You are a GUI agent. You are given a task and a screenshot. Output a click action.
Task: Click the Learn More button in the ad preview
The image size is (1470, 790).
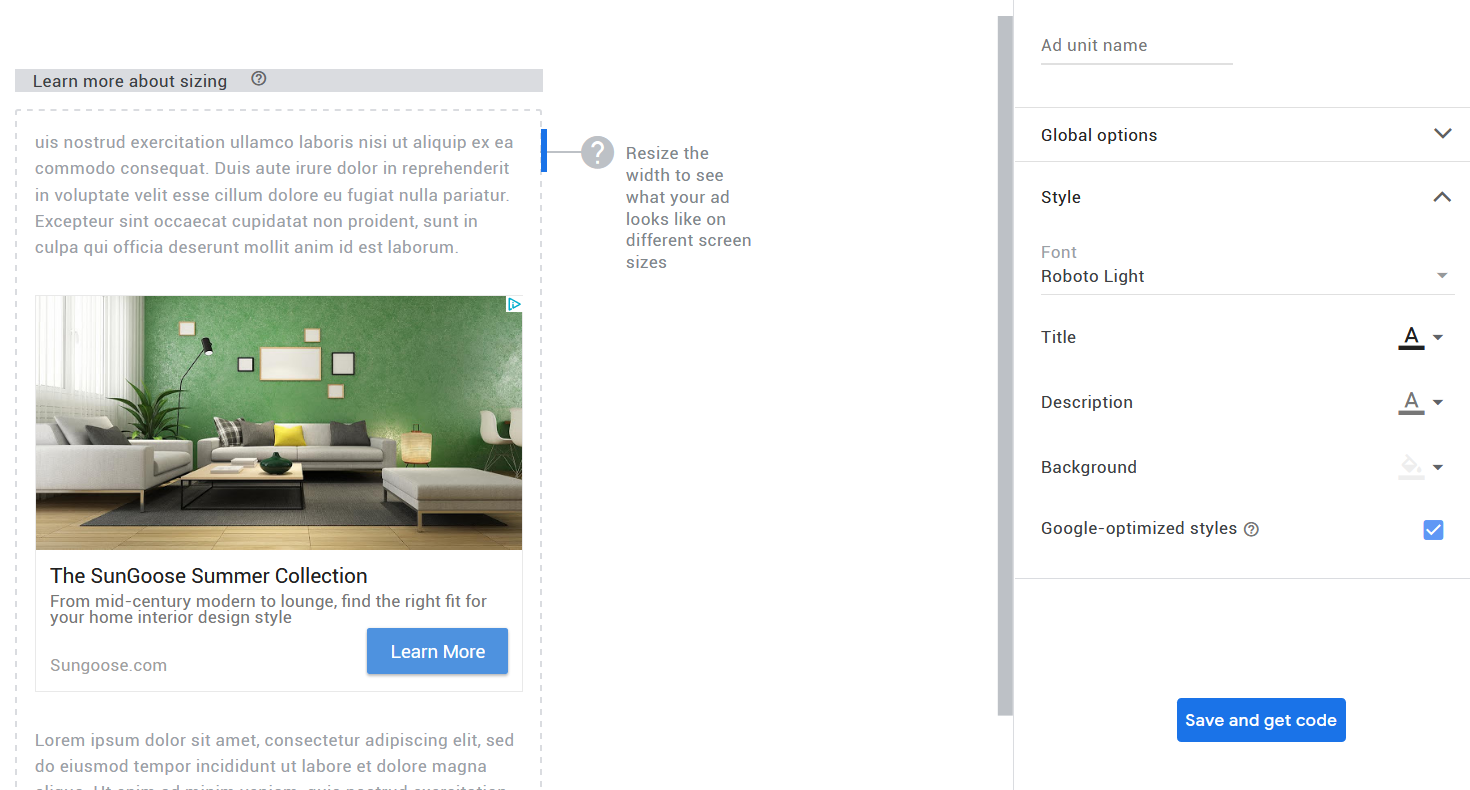tap(437, 651)
